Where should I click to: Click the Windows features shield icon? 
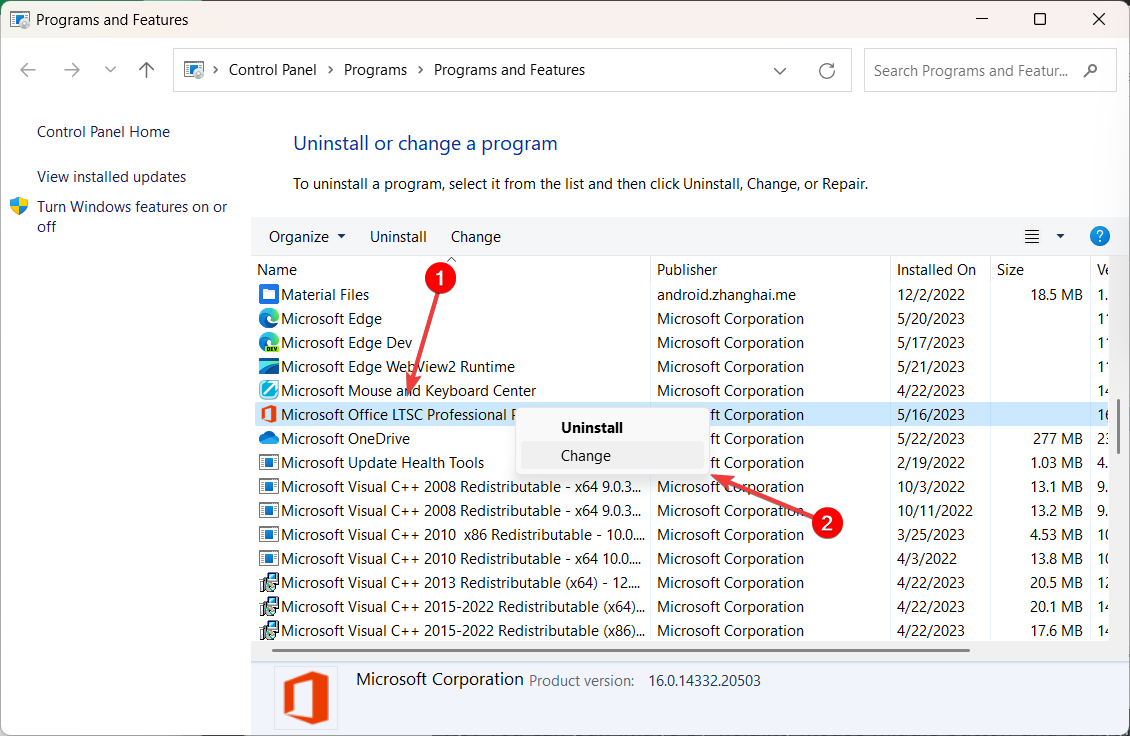click(19, 206)
